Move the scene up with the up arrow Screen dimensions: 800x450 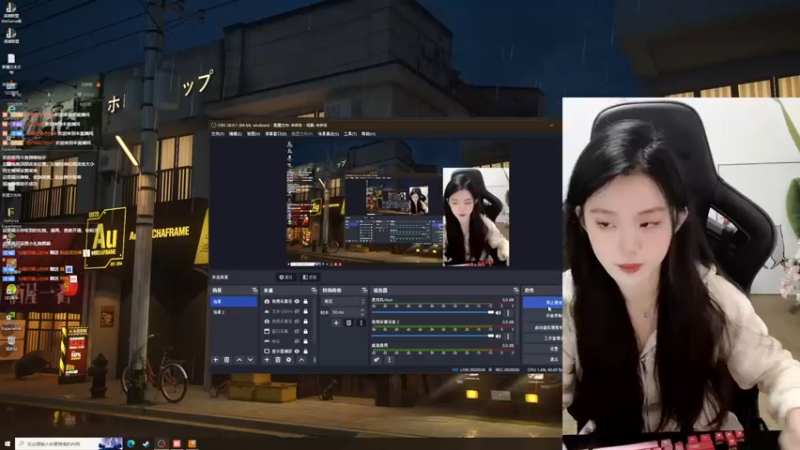(x=239, y=360)
